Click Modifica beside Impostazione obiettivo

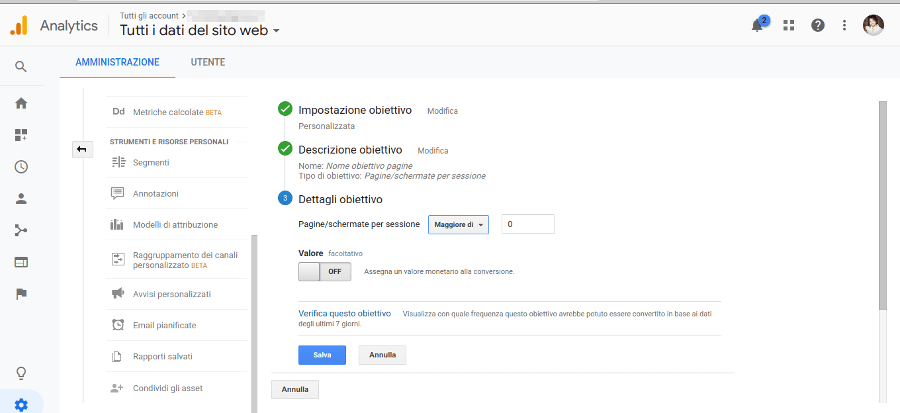(443, 111)
